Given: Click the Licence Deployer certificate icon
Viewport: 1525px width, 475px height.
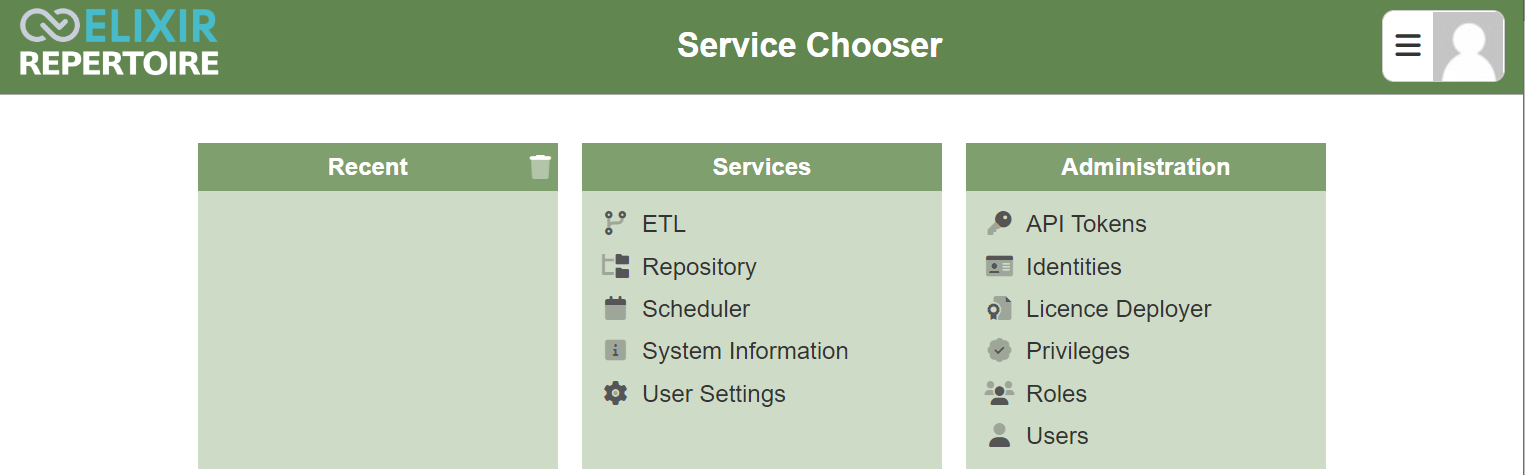Looking at the screenshot, I should 999,309.
